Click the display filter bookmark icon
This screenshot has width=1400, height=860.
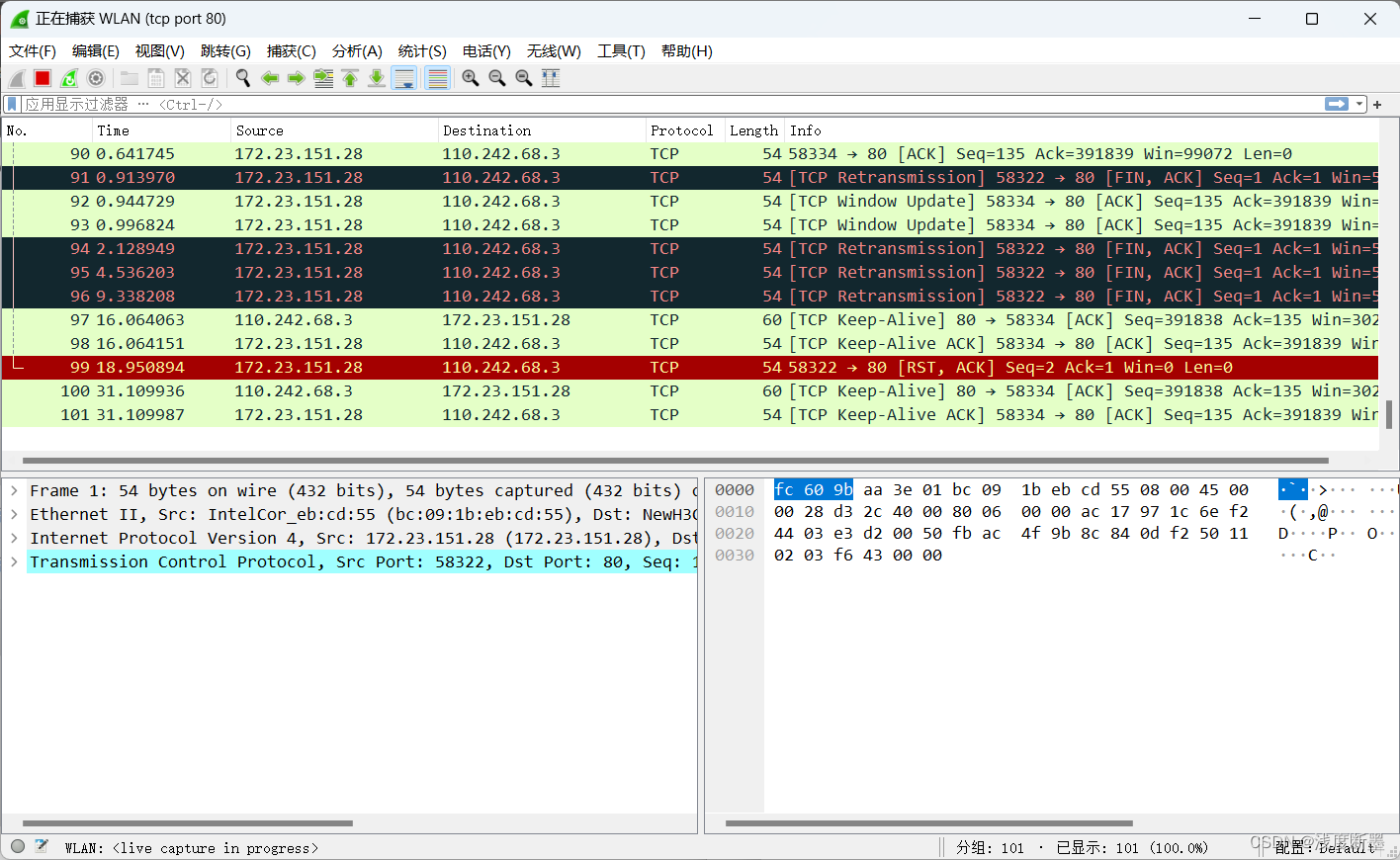[x=12, y=104]
